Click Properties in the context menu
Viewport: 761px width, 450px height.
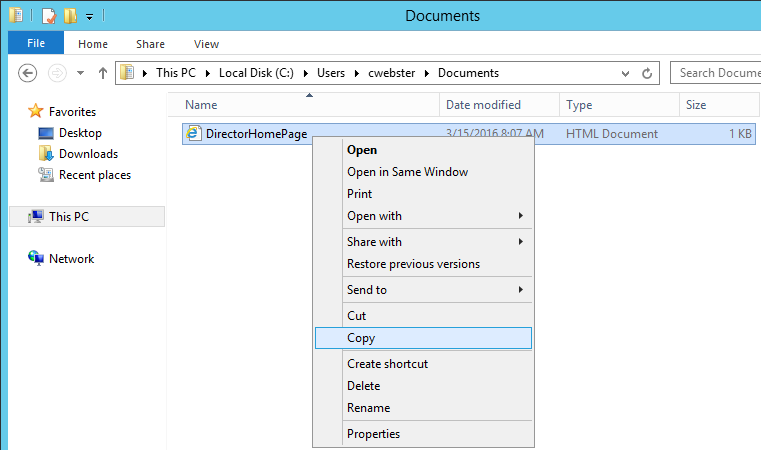click(x=373, y=434)
